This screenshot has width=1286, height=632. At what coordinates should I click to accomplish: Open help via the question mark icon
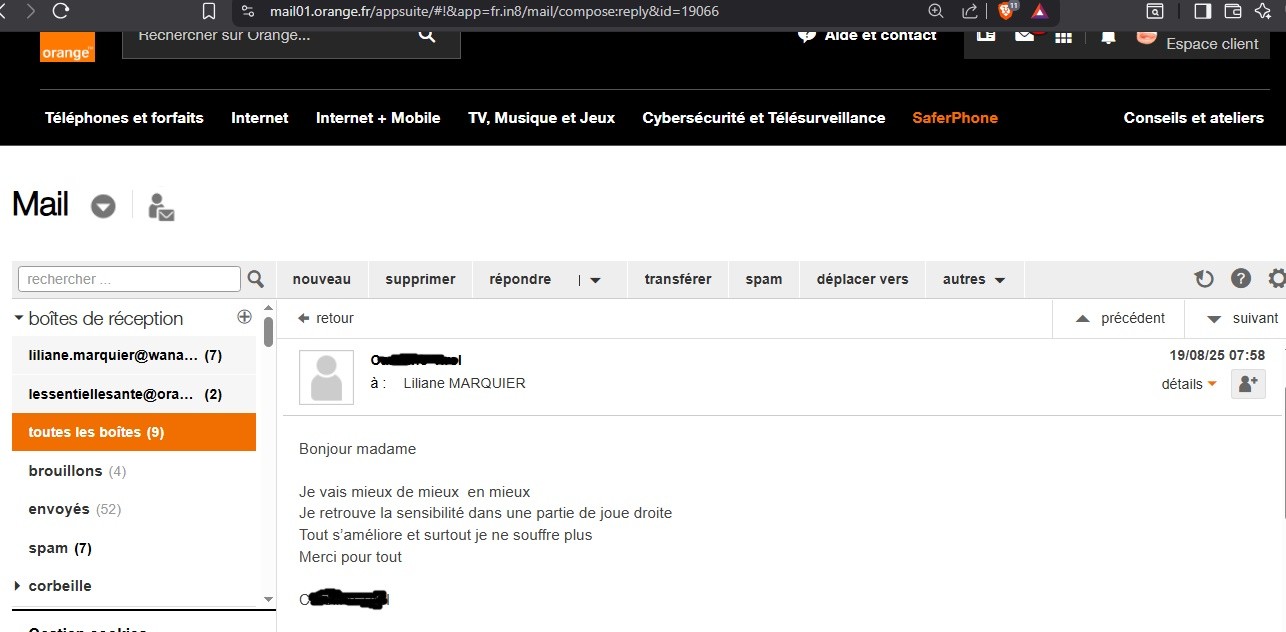pos(1241,279)
